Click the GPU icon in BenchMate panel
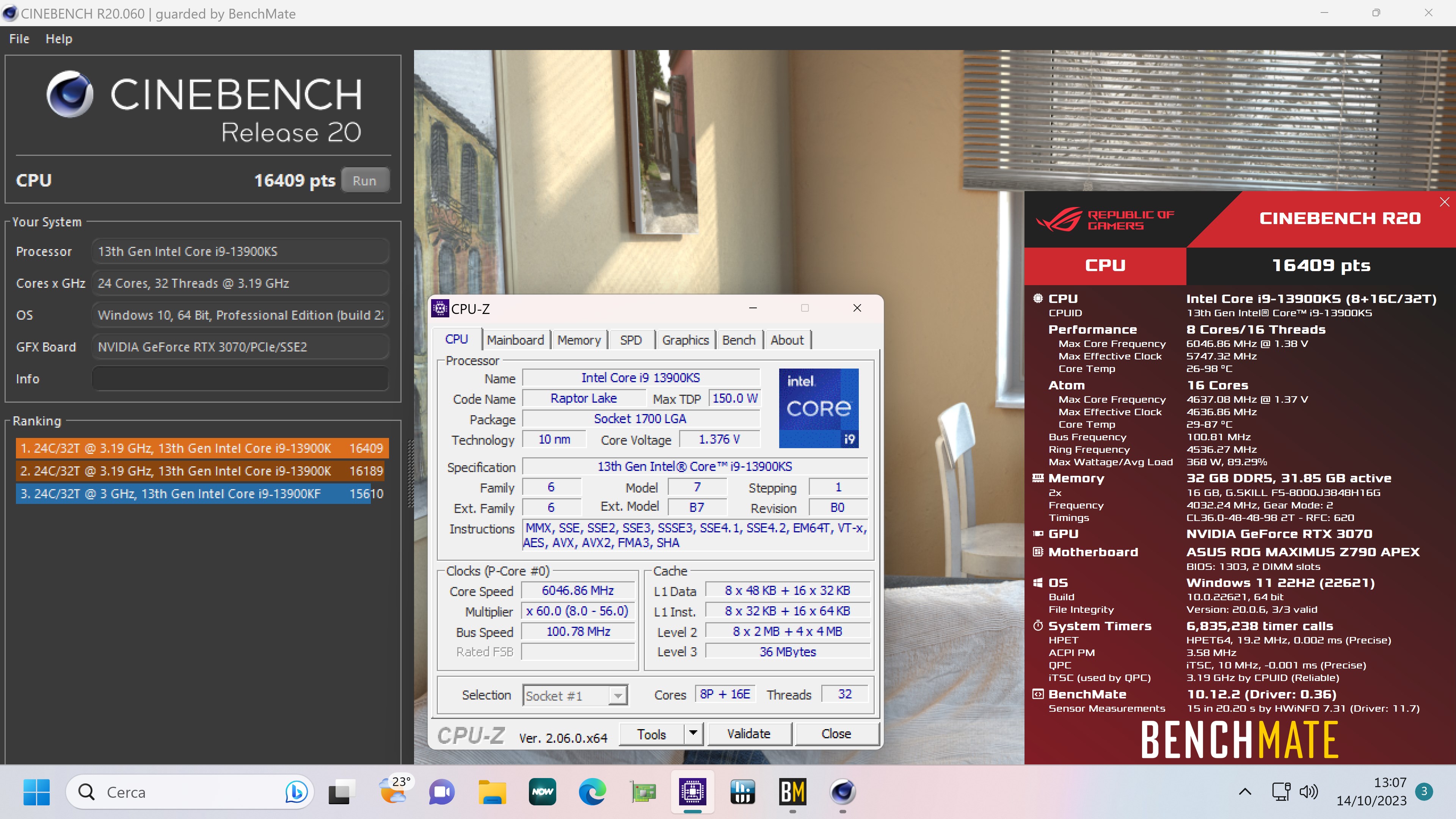This screenshot has height=819, width=1456. (x=1038, y=533)
